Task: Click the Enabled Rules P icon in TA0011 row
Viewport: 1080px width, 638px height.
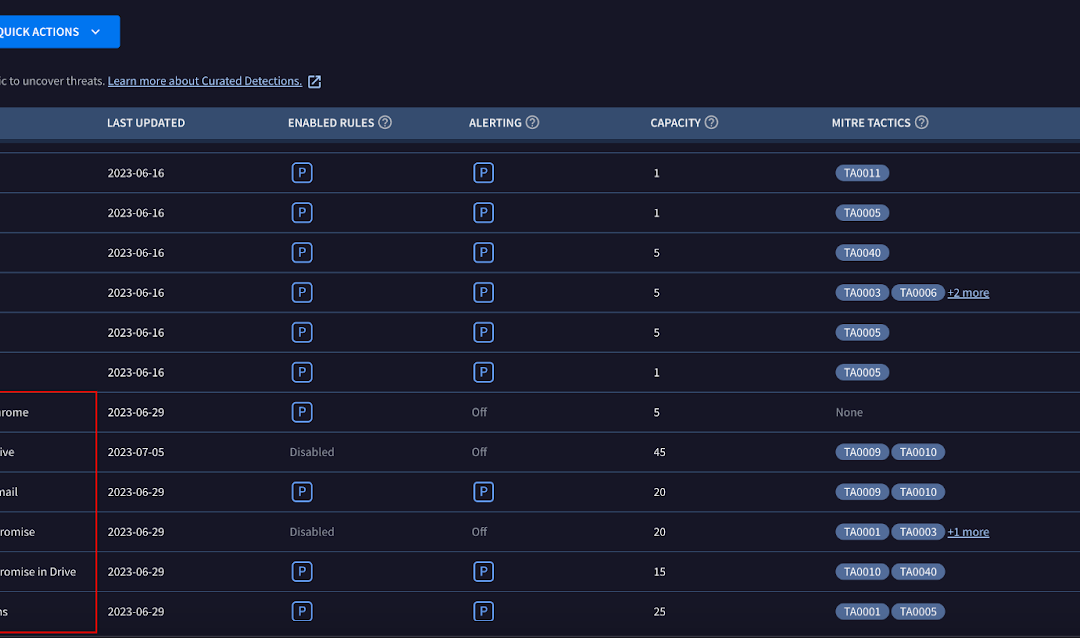Action: point(302,173)
